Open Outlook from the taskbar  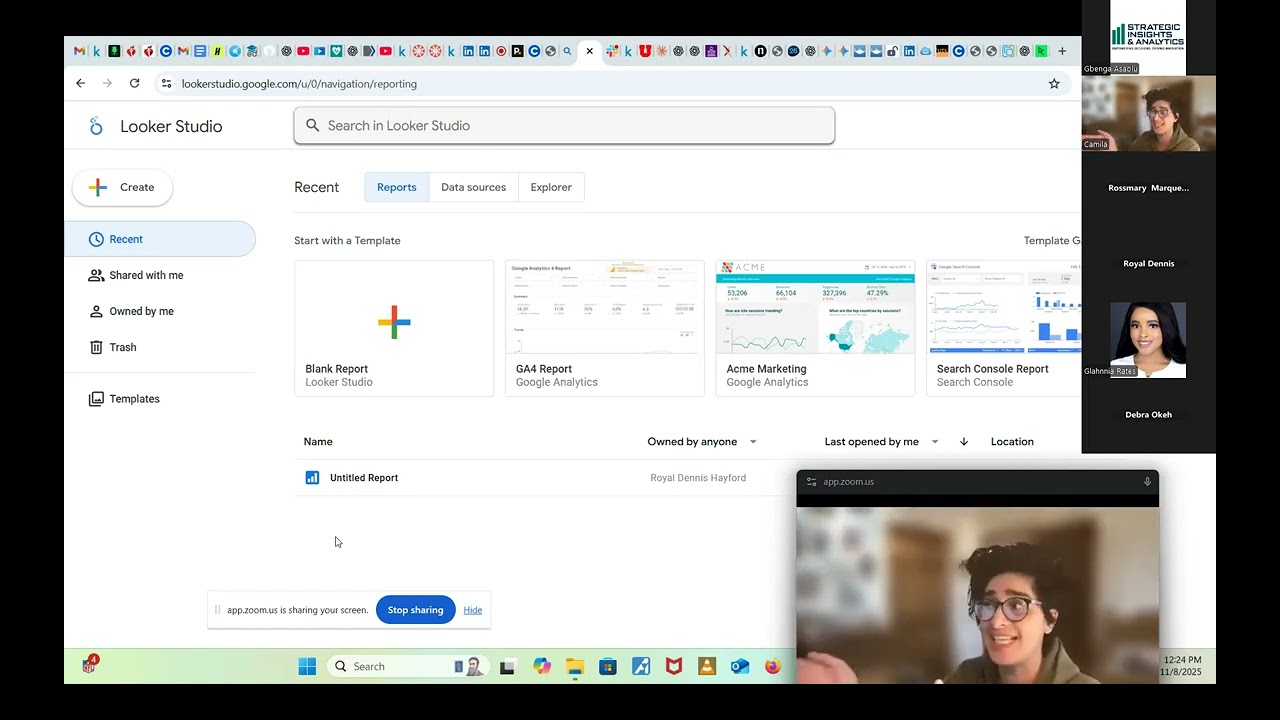pos(740,666)
